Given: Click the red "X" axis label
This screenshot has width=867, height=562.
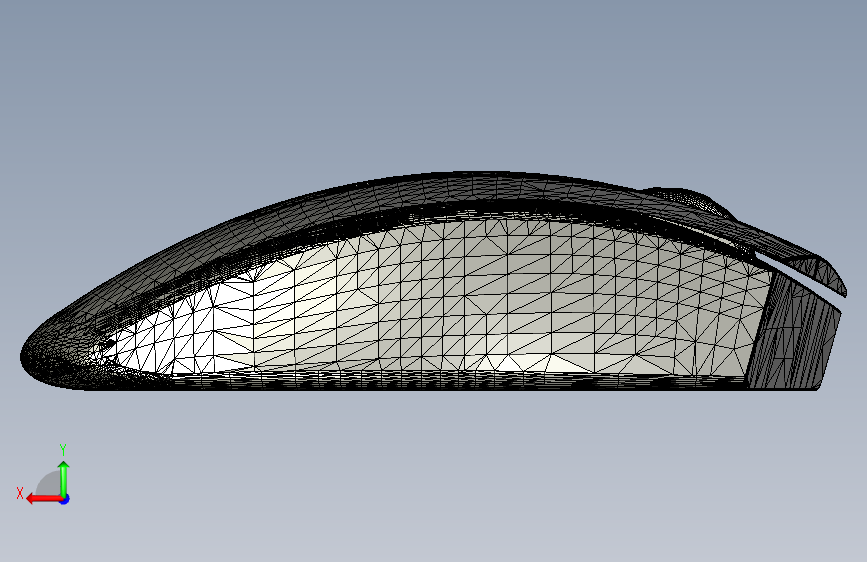Looking at the screenshot, I should click(x=20, y=493).
